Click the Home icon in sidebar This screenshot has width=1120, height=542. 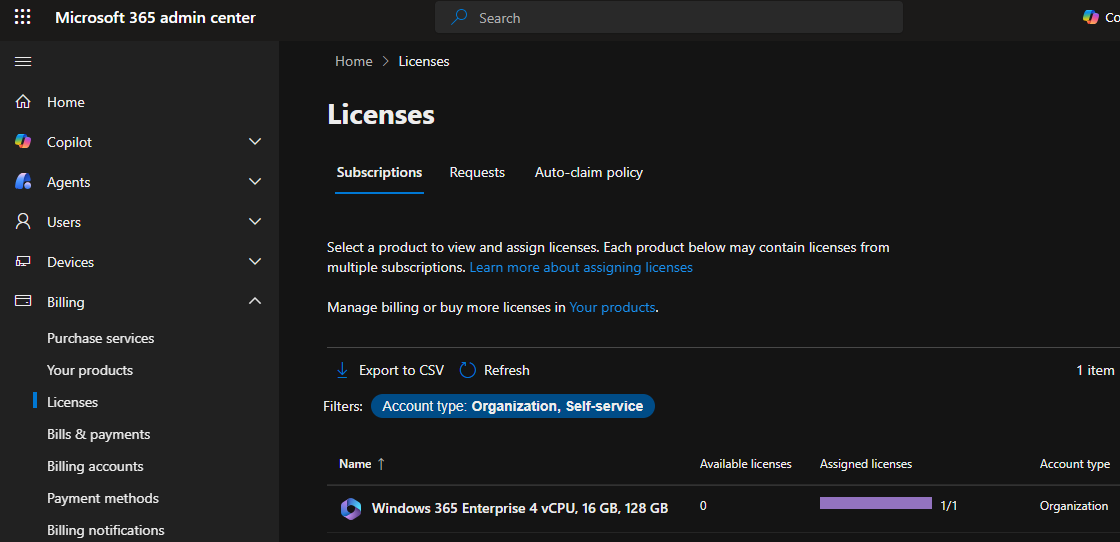tap(23, 102)
